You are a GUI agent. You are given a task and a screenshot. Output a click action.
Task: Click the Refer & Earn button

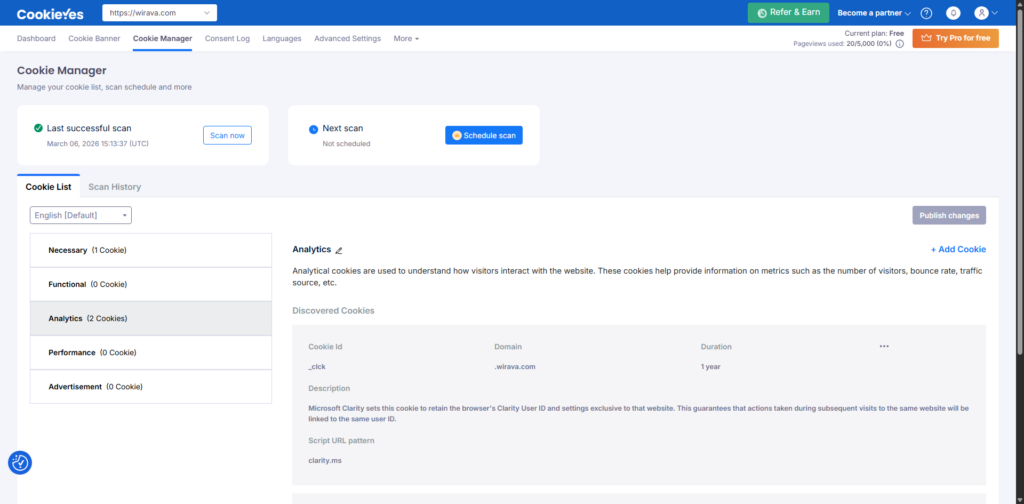tap(788, 12)
